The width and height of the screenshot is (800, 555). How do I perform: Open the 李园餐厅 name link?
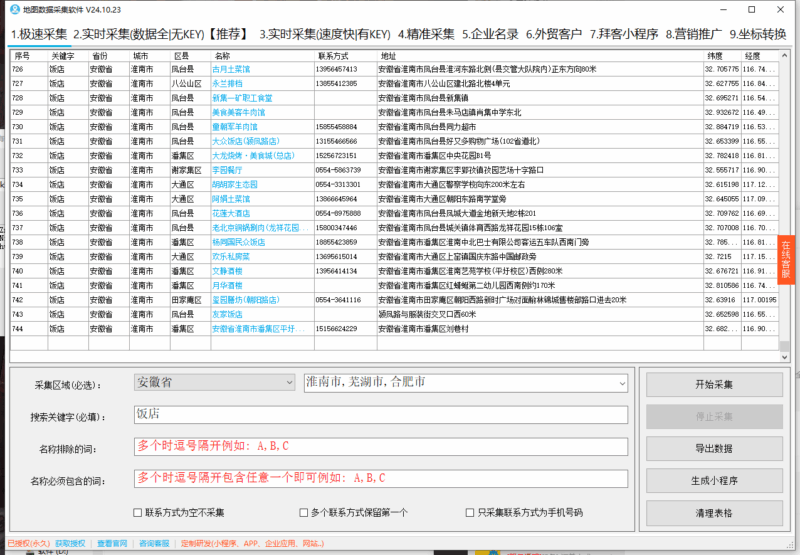[228, 170]
